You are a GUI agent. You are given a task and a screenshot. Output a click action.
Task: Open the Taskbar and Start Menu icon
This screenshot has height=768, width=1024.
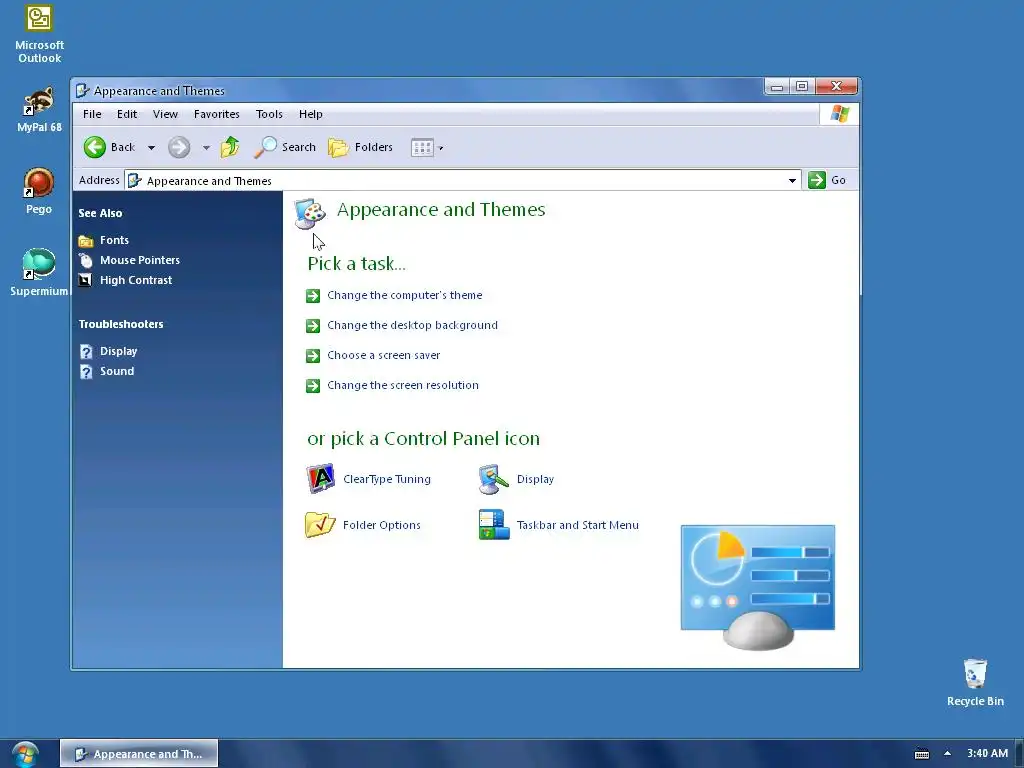(494, 524)
